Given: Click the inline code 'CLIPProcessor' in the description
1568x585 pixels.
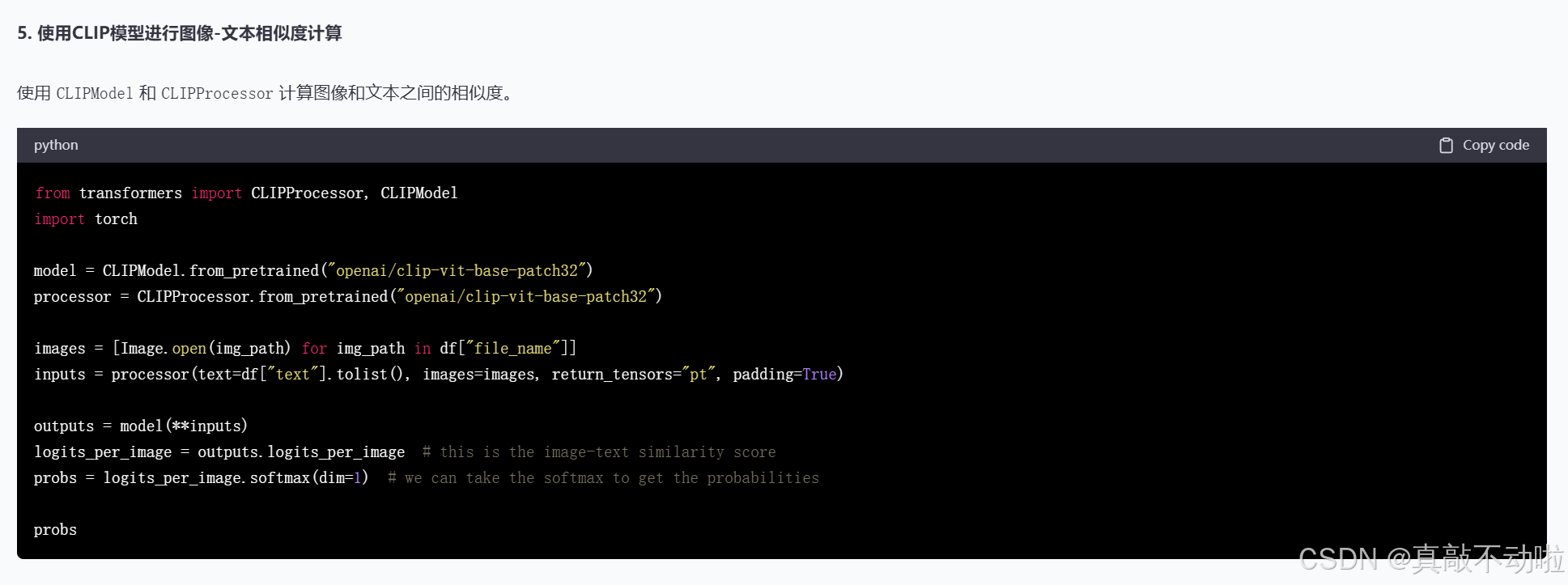Looking at the screenshot, I should tap(217, 94).
